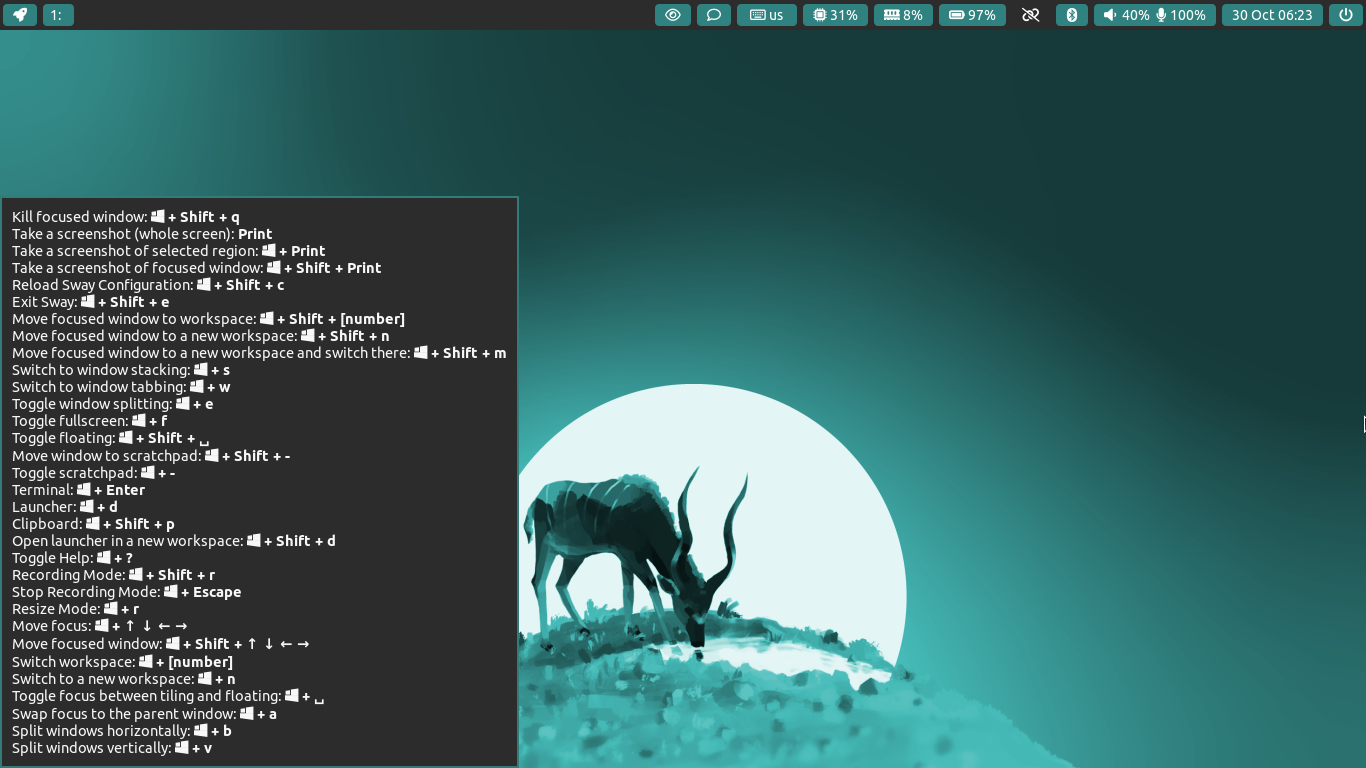Open calendar from 30 Oct clock

pos(1272,15)
